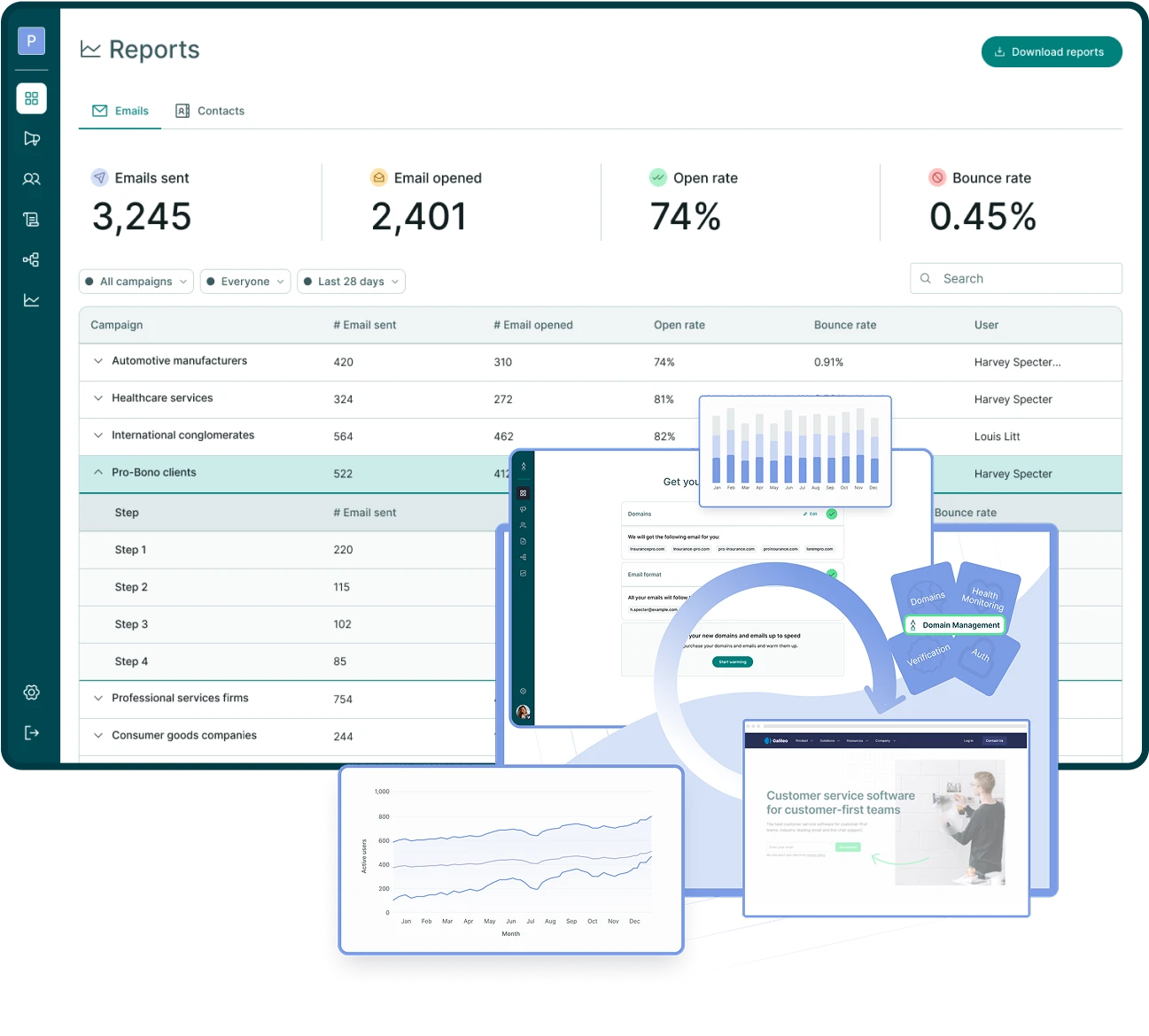This screenshot has width=1149, height=1036.
Task: Click the Reports chart heading icon
Action: [x=90, y=50]
